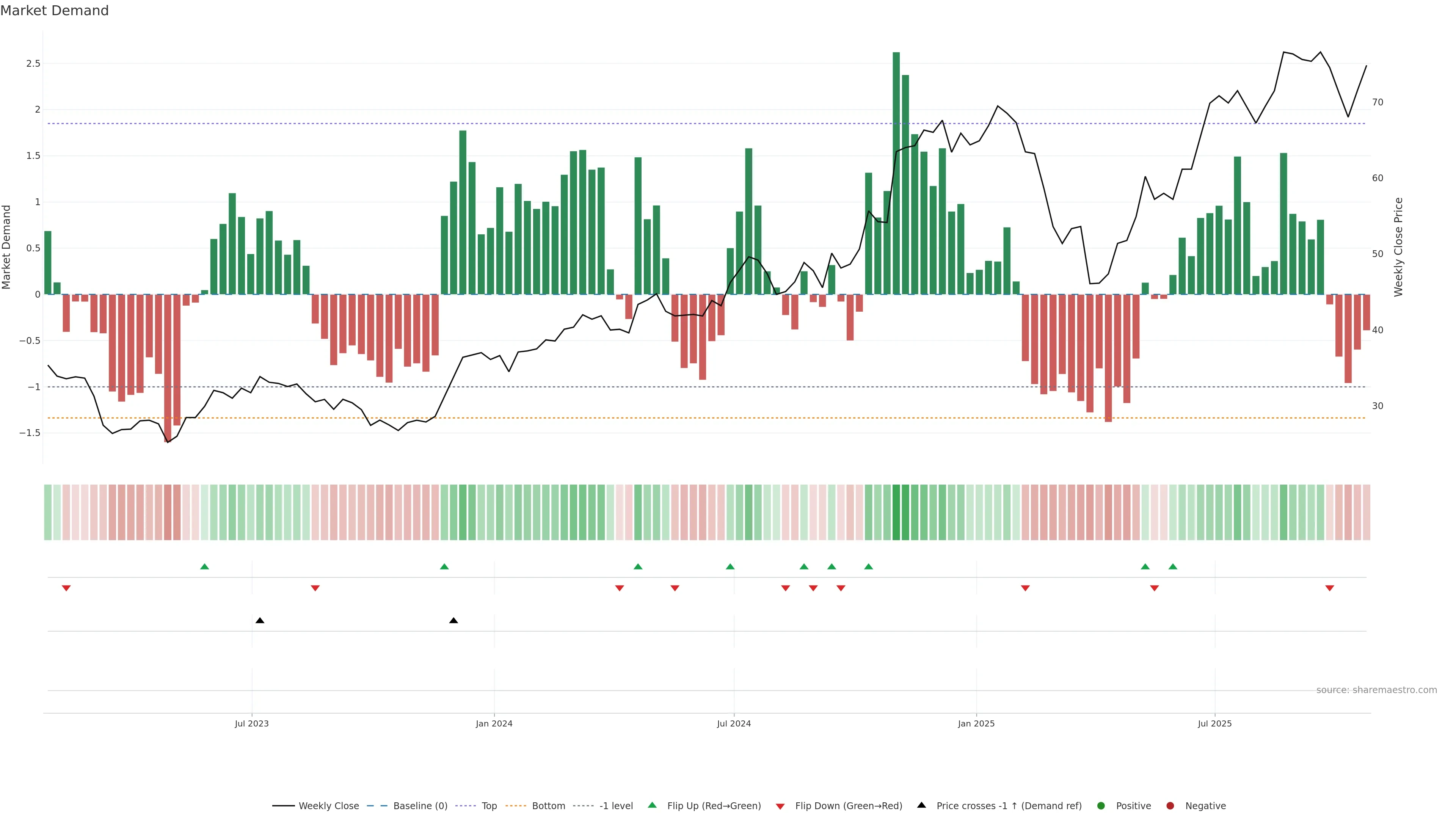Toggle the Baseline (0) legend entry
The height and width of the screenshot is (819, 1456).
(420, 805)
